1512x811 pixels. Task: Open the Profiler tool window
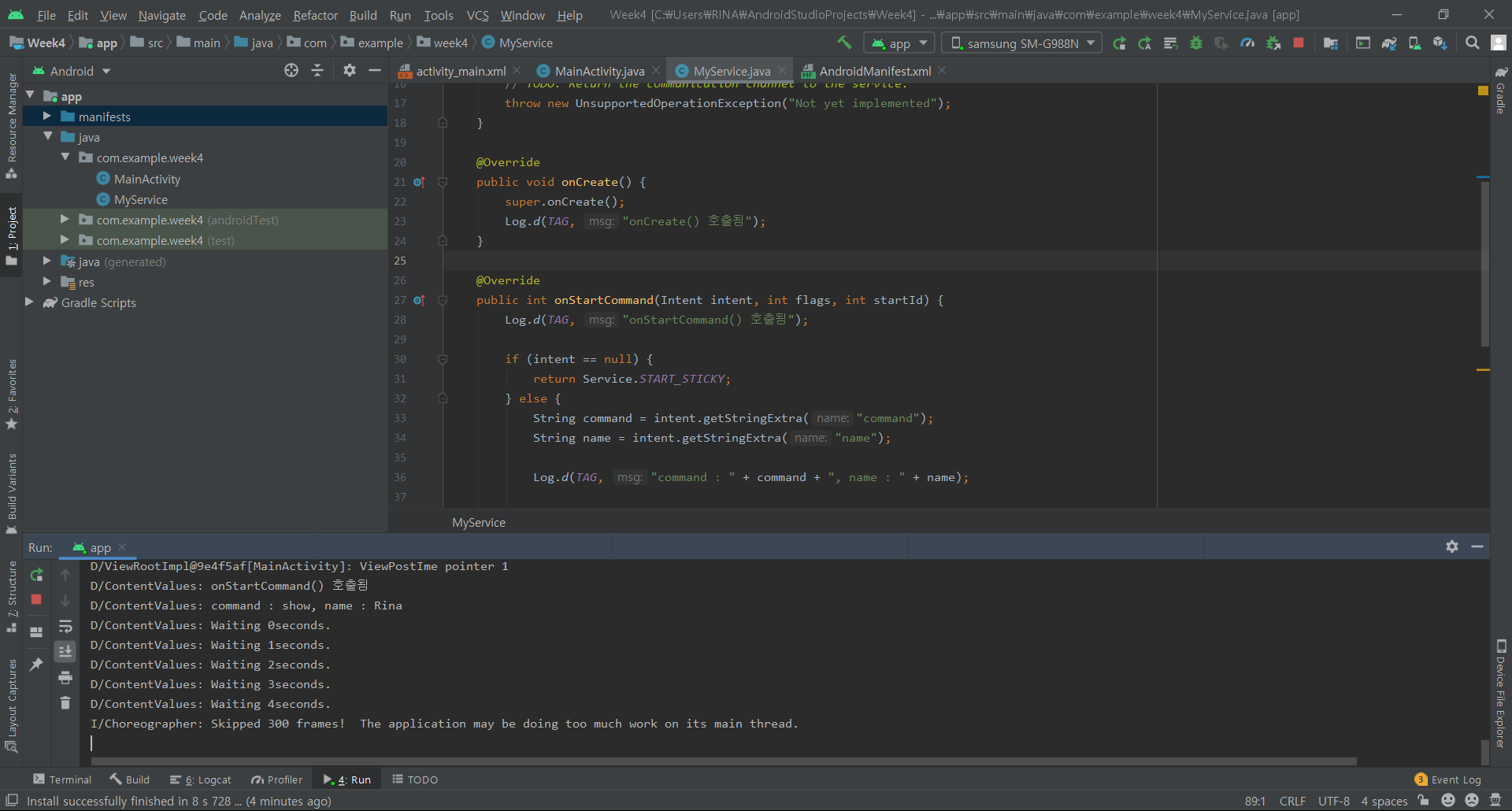pyautogui.click(x=277, y=780)
